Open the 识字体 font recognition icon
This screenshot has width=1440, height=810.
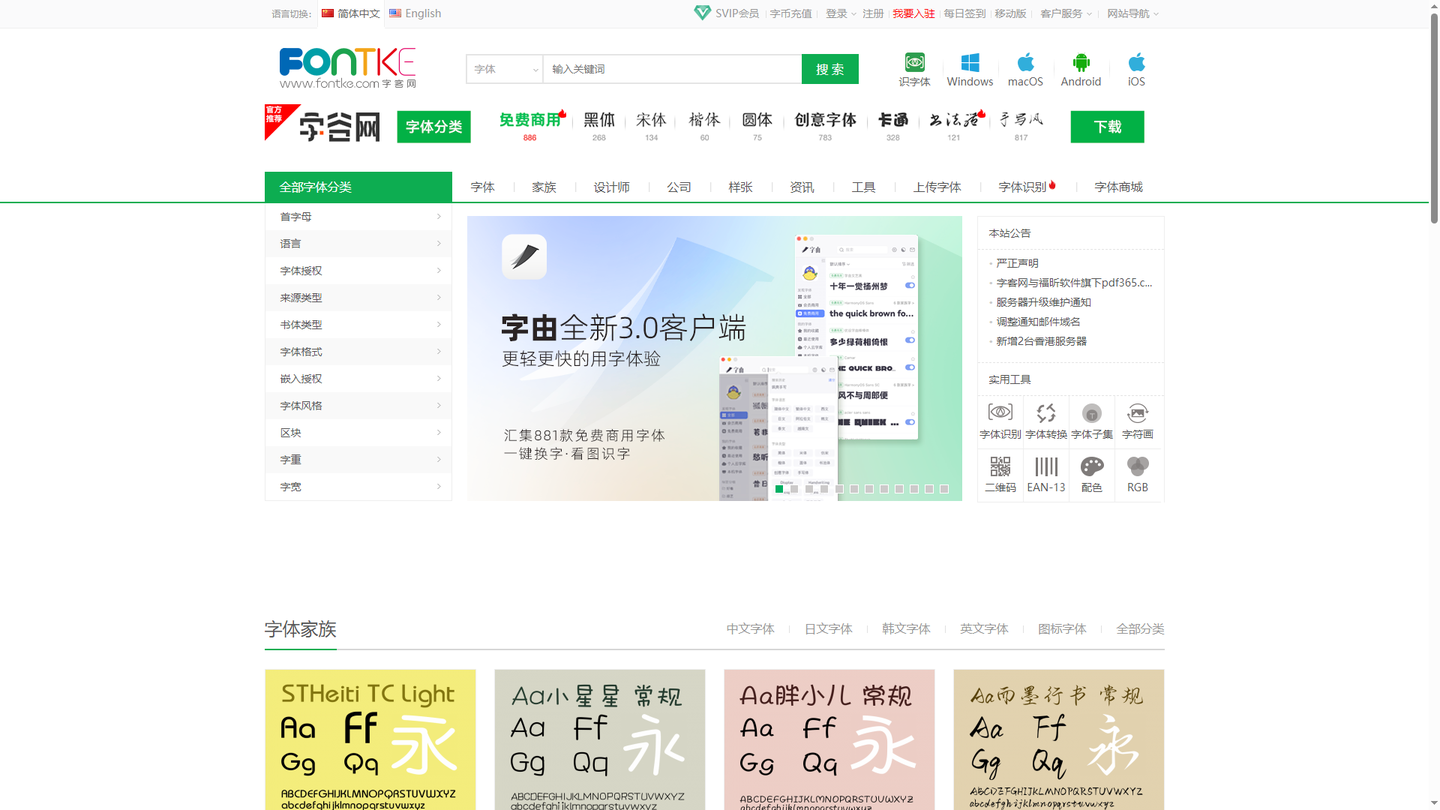click(914, 70)
